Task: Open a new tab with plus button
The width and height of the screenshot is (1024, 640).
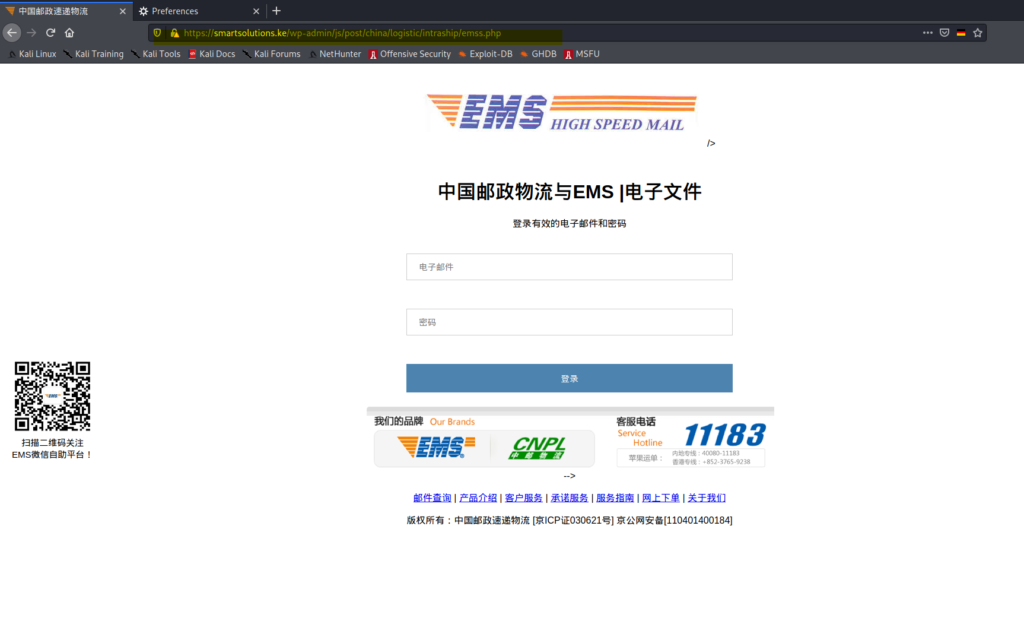Action: [x=276, y=11]
